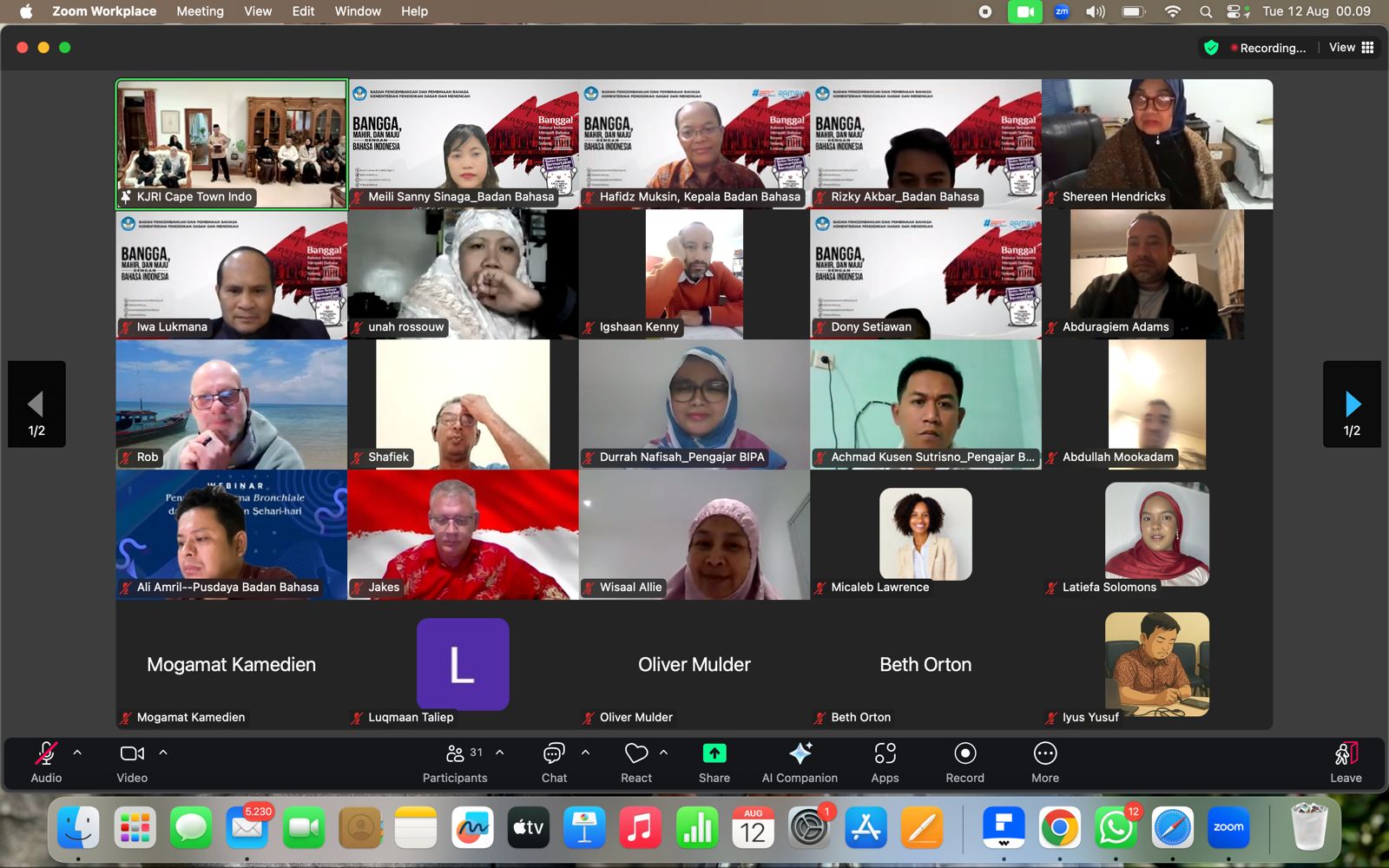Image resolution: width=1389 pixels, height=868 pixels.
Task: Open the Meeting menu in menu bar
Action: point(200,11)
